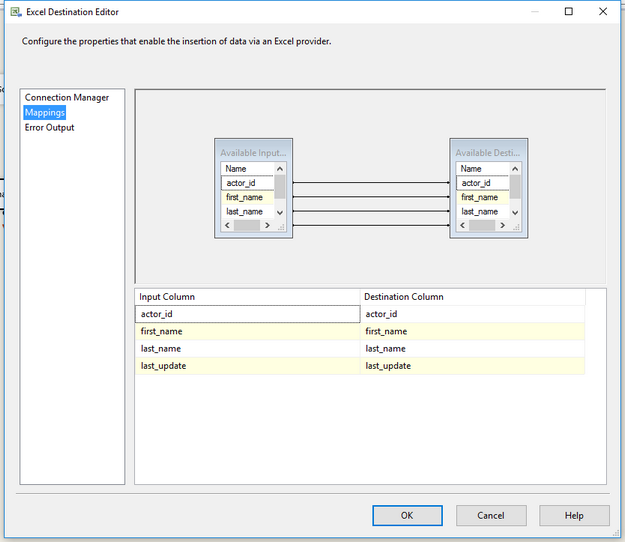
Task: Click vertical scrollbar thumb in Available Destination list
Action: 515,187
